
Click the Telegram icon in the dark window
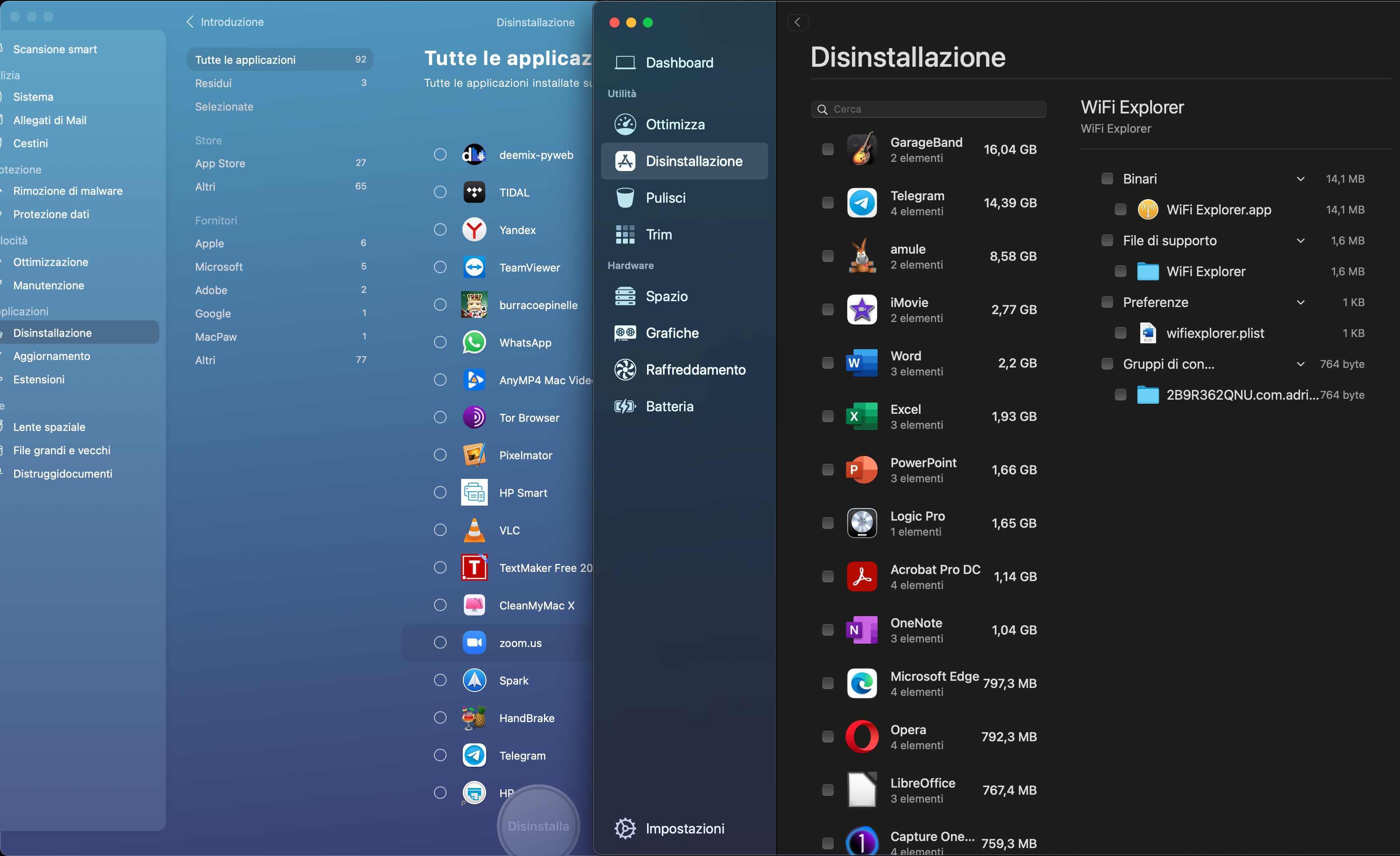862,202
